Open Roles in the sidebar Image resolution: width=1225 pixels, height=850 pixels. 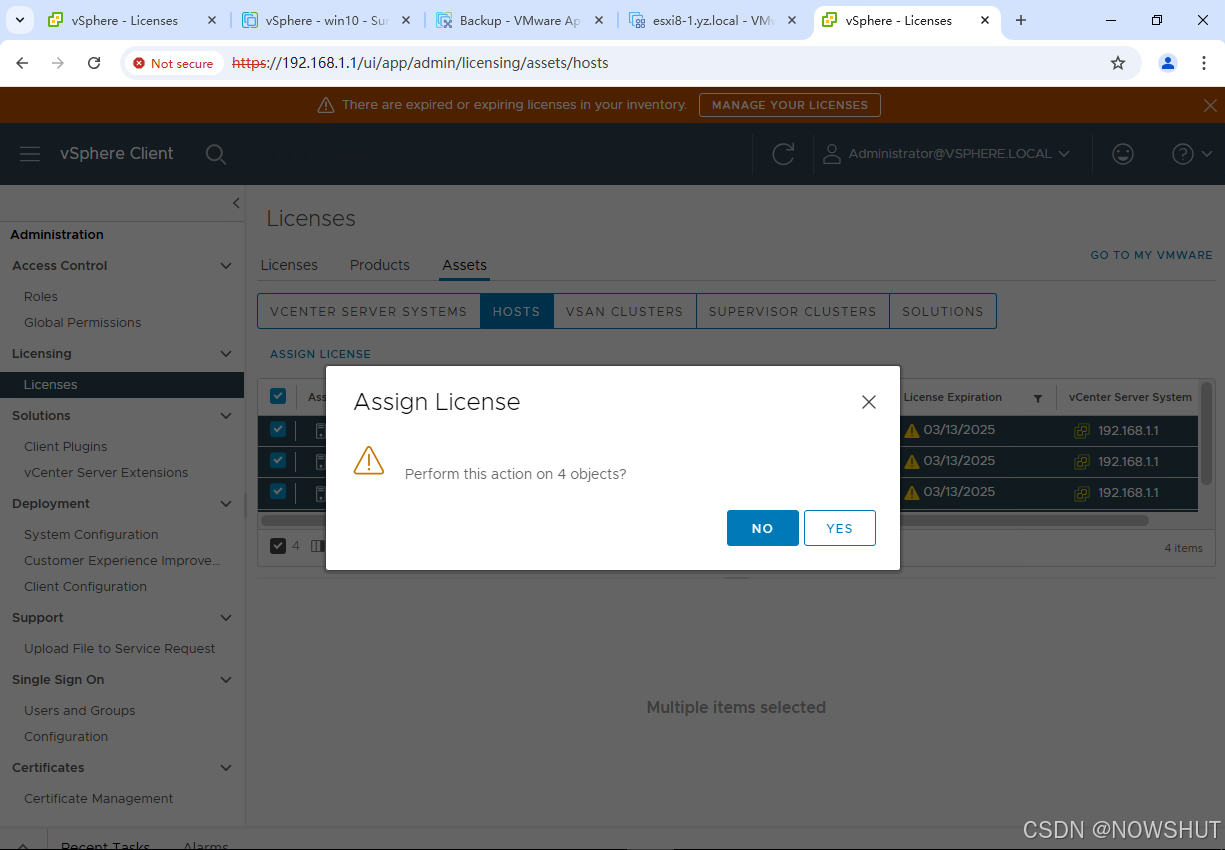coord(41,297)
